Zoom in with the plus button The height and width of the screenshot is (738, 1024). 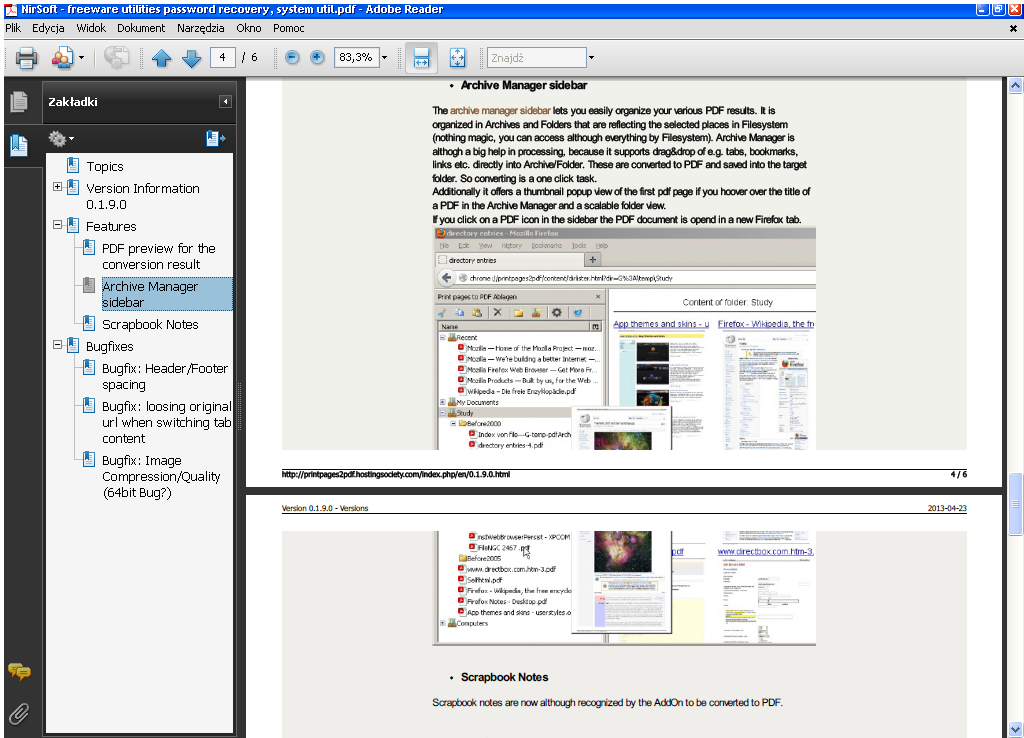(317, 57)
